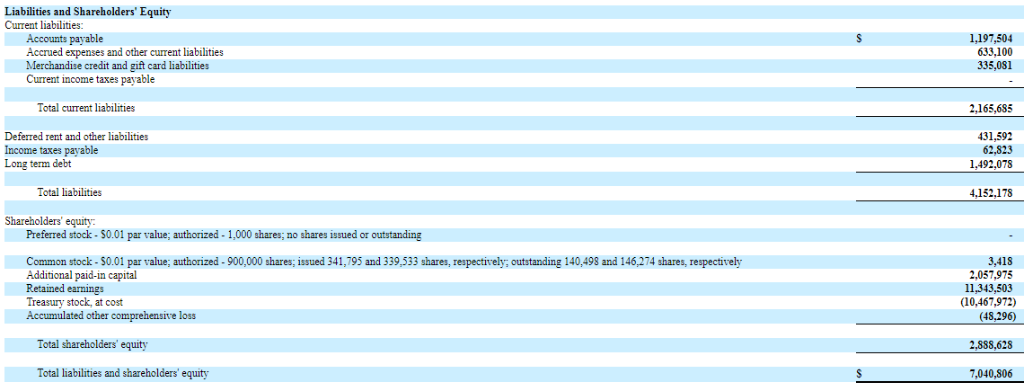This screenshot has width=1024, height=391.
Task: Select 'Current income taxes payable' label
Action: (x=91, y=80)
